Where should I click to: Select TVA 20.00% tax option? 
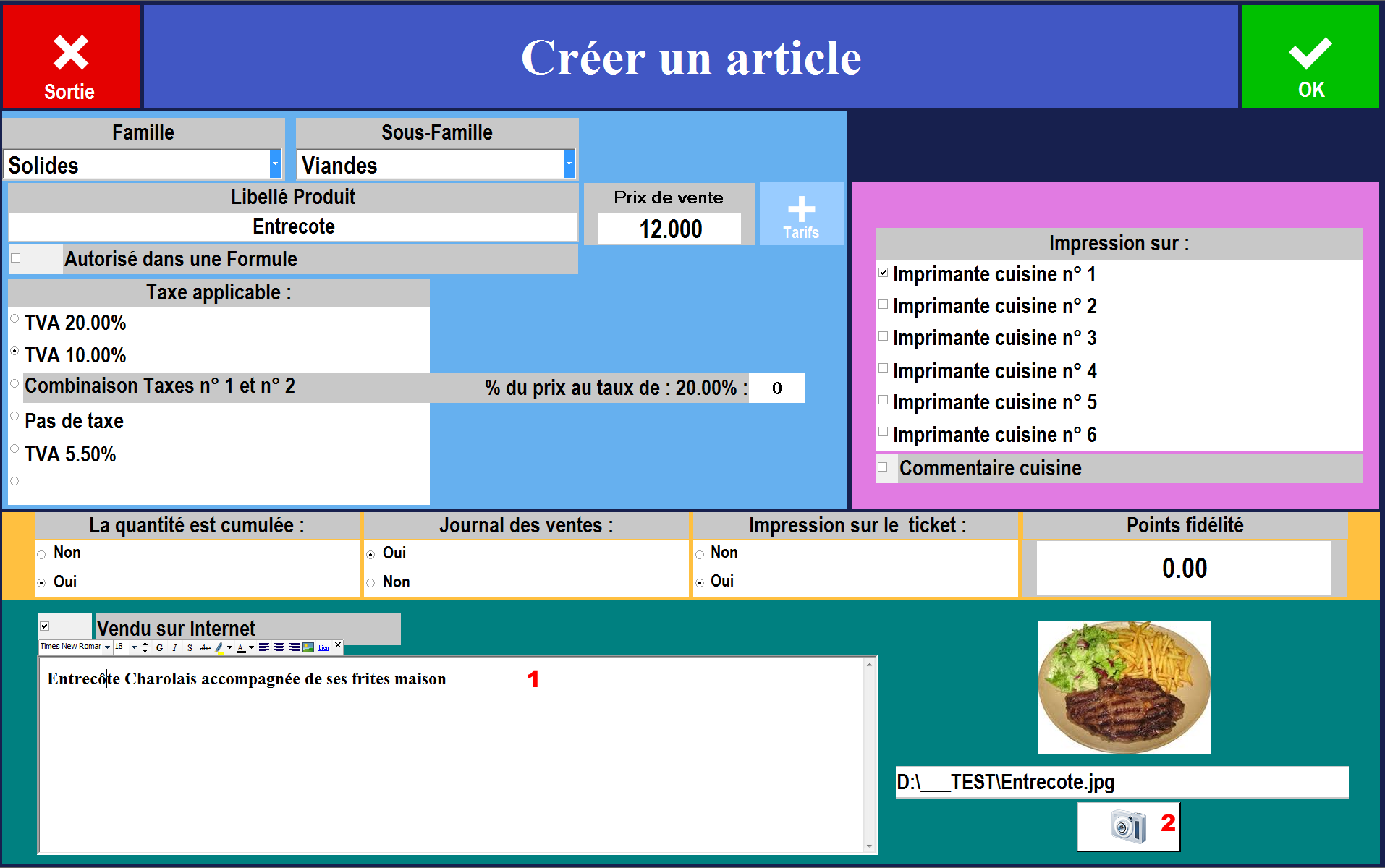pos(14,318)
